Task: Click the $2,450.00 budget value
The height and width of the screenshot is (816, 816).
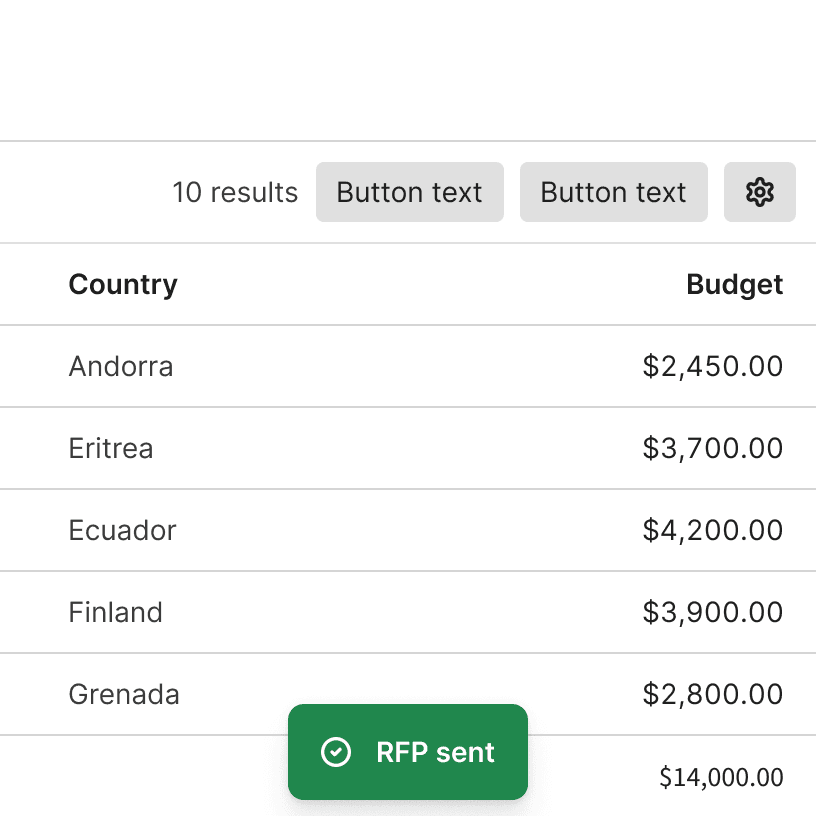Action: (712, 366)
